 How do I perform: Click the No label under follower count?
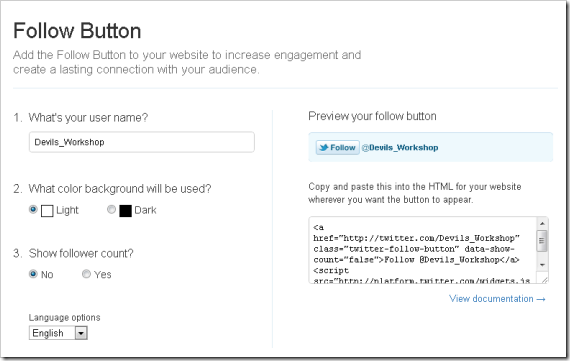(x=47, y=274)
